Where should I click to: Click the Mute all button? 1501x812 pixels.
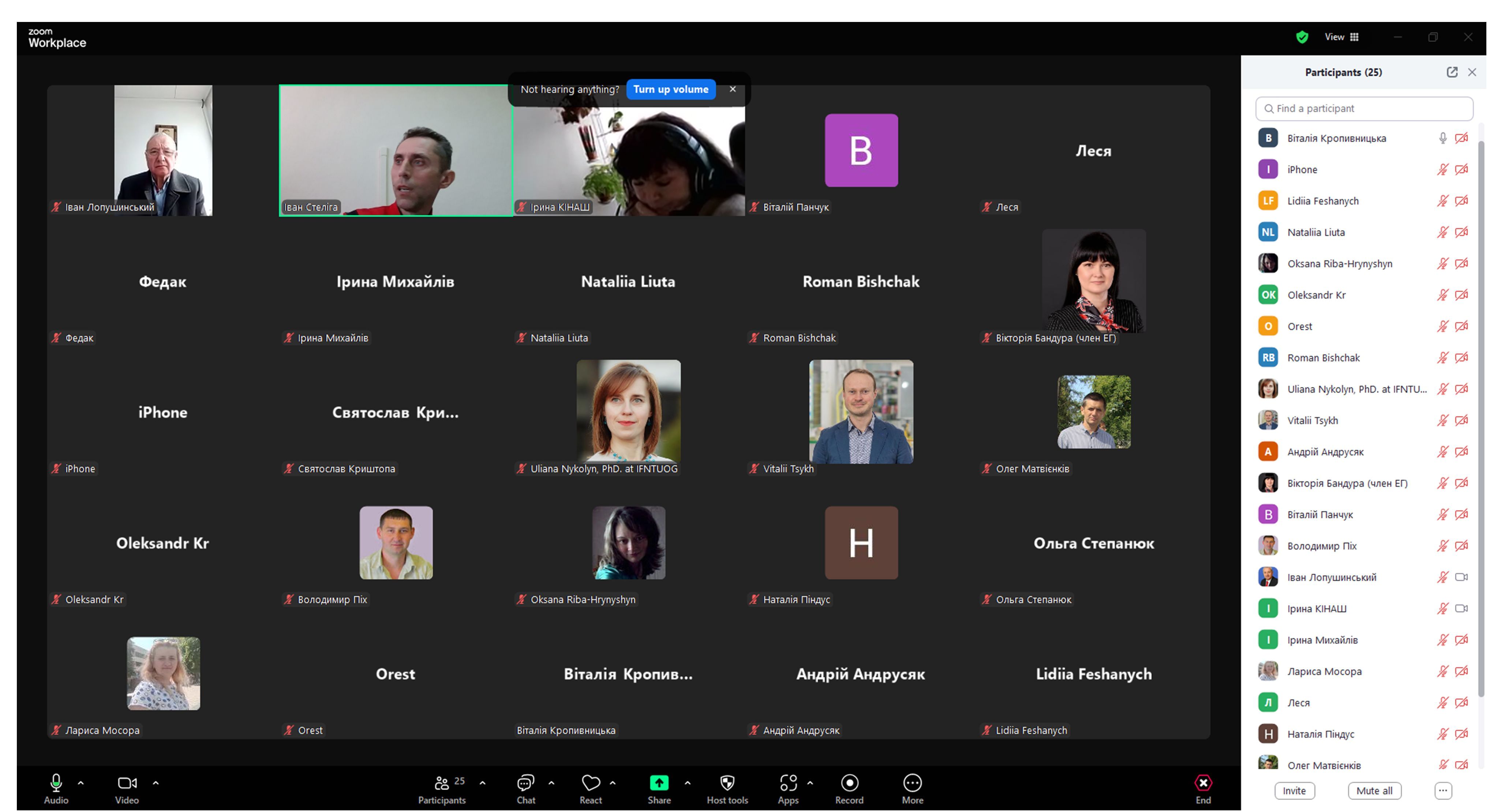(x=1374, y=791)
